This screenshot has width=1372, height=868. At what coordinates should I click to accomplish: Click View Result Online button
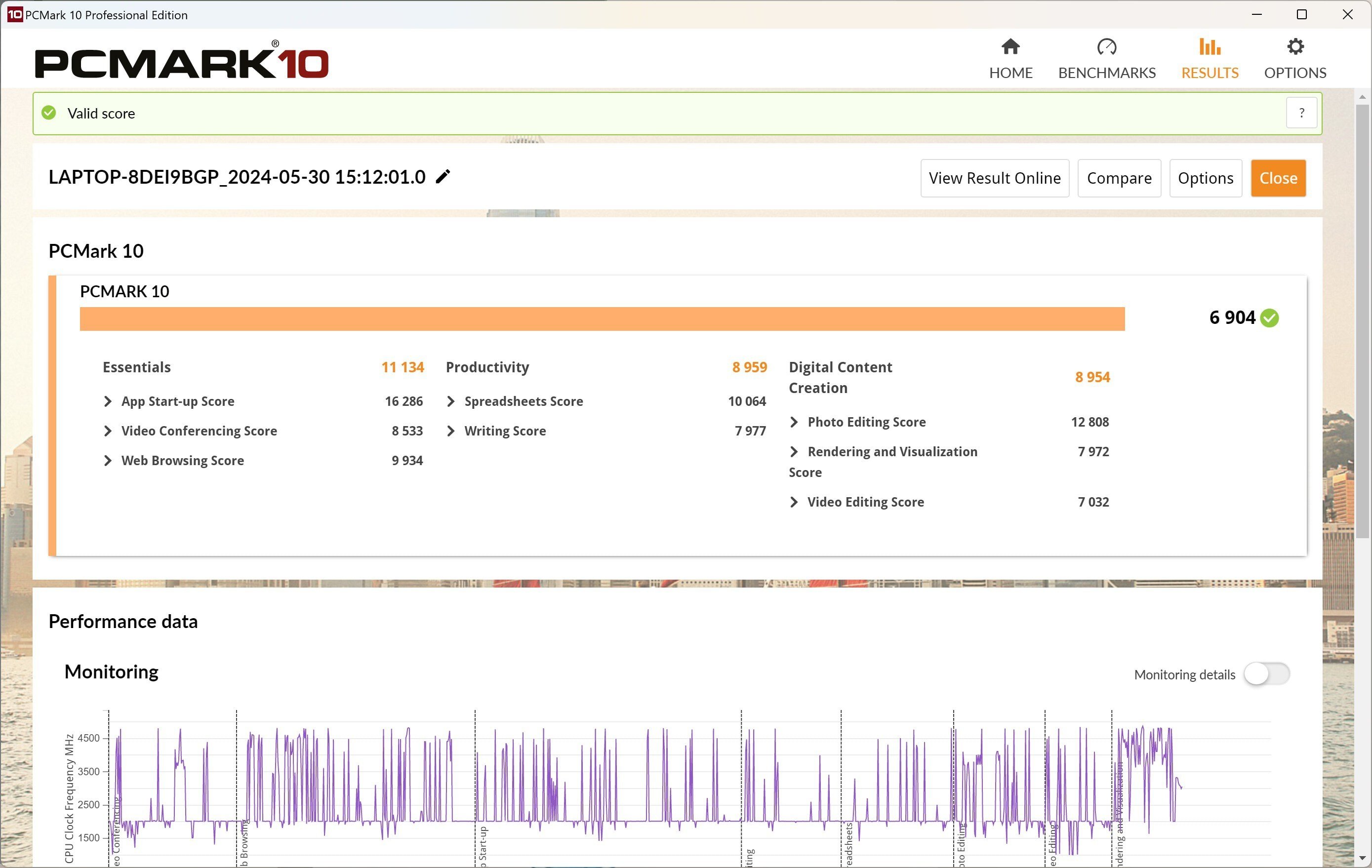(x=994, y=178)
